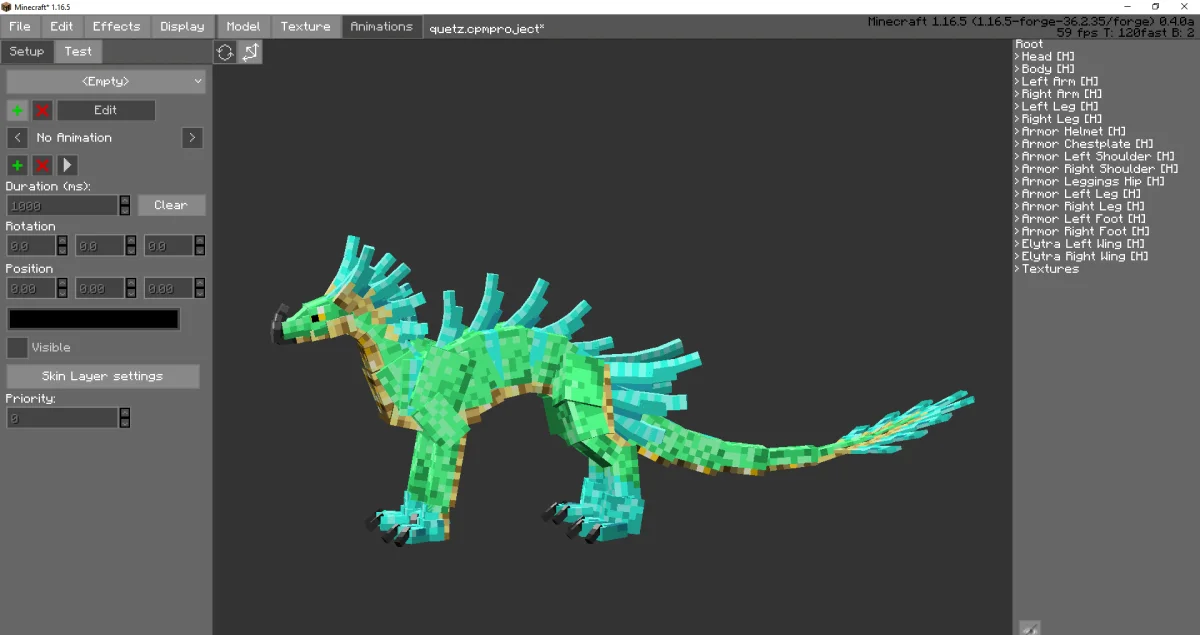Viewport: 1200px width, 635px height.
Task: Increase the third Rotation value with its stepper
Action: coord(200,240)
